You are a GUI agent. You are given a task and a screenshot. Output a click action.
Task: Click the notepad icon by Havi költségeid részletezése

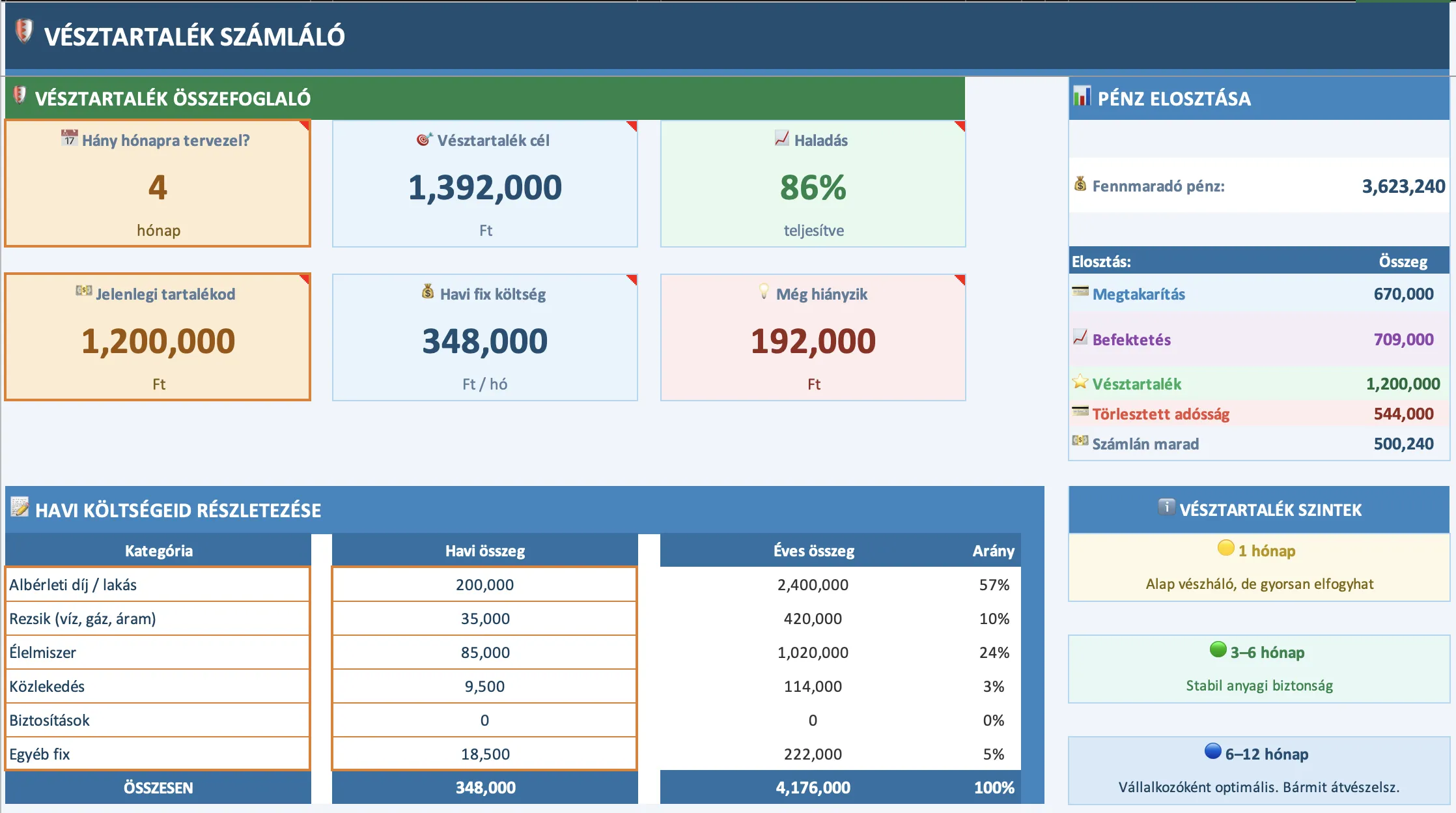tap(20, 507)
